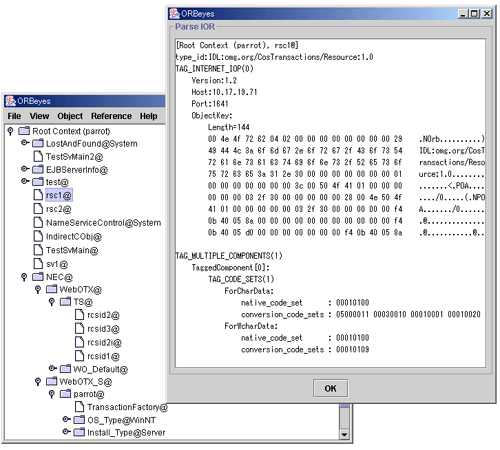Viewport: 500px width, 450px height.
Task: Select the rcsid2i@ label
Action: [104, 343]
